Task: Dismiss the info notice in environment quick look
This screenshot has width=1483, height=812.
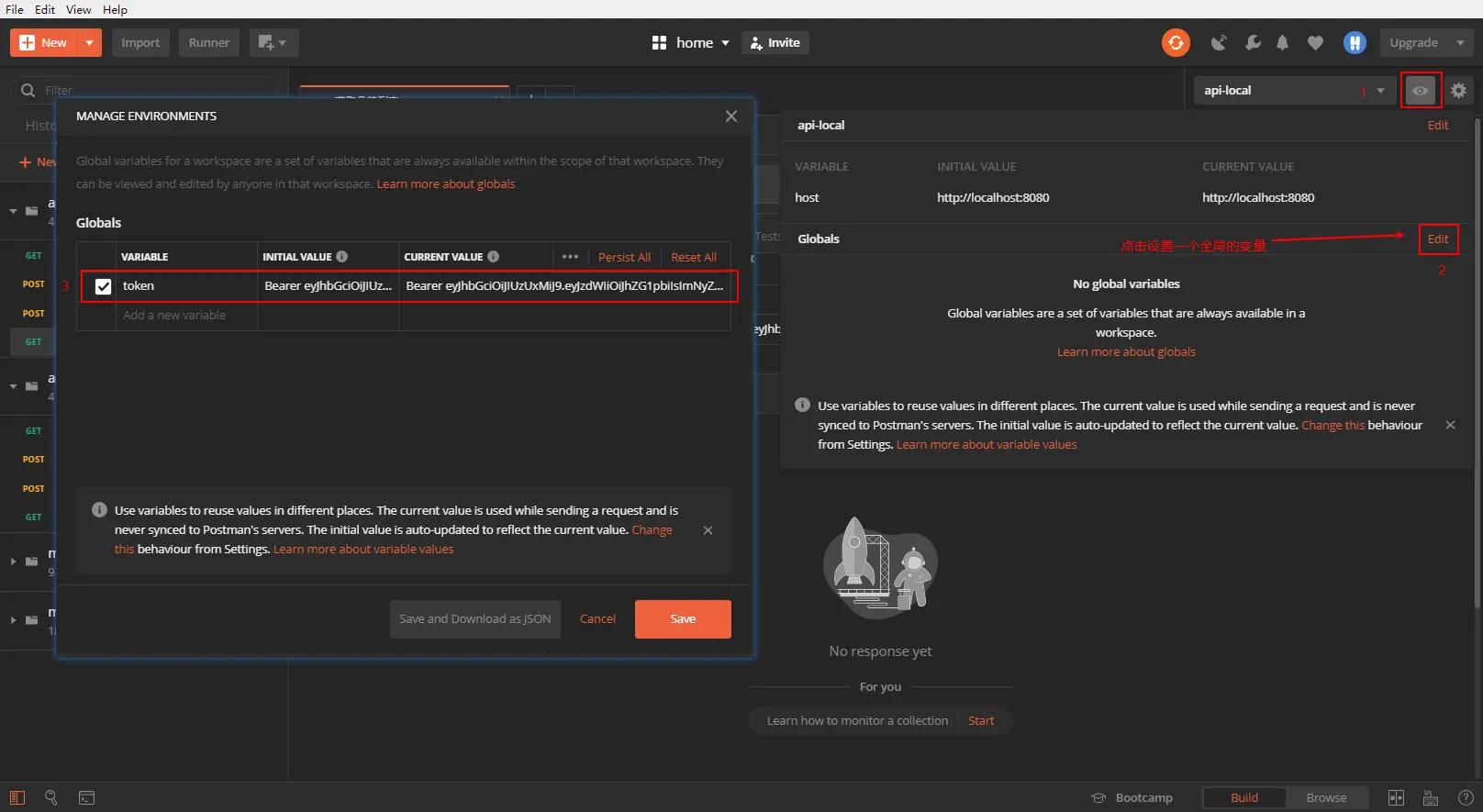Action: (x=1450, y=425)
